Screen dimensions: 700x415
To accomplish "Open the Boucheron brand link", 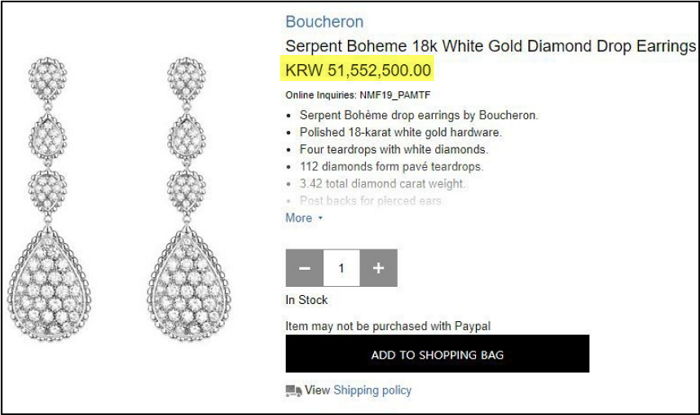I will (x=324, y=21).
